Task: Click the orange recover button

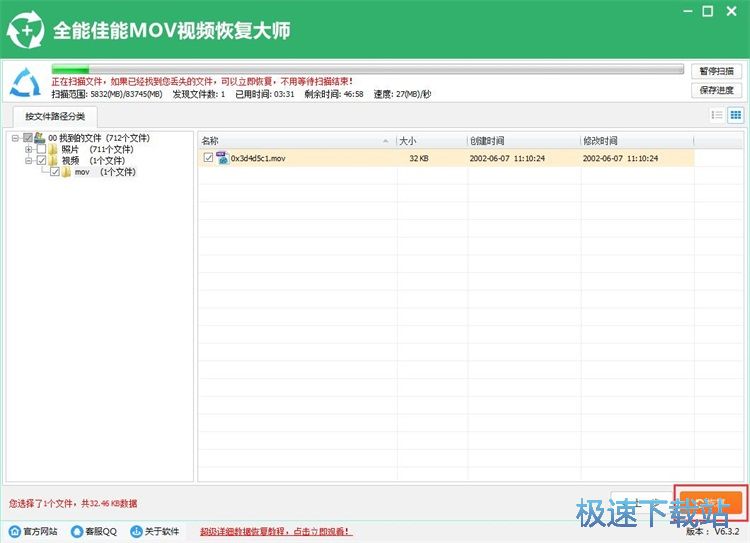Action: [711, 503]
